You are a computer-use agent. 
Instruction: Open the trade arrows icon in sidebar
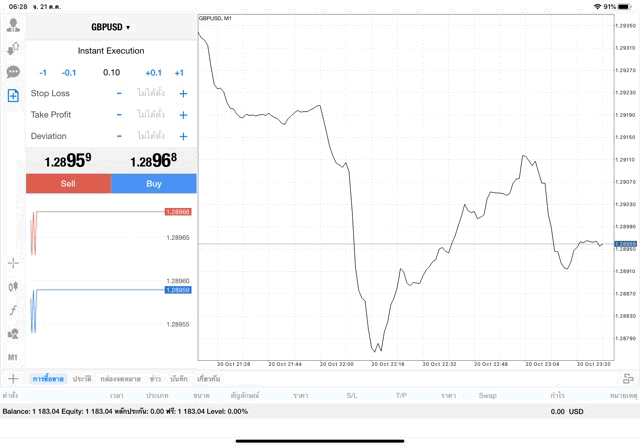(13, 48)
